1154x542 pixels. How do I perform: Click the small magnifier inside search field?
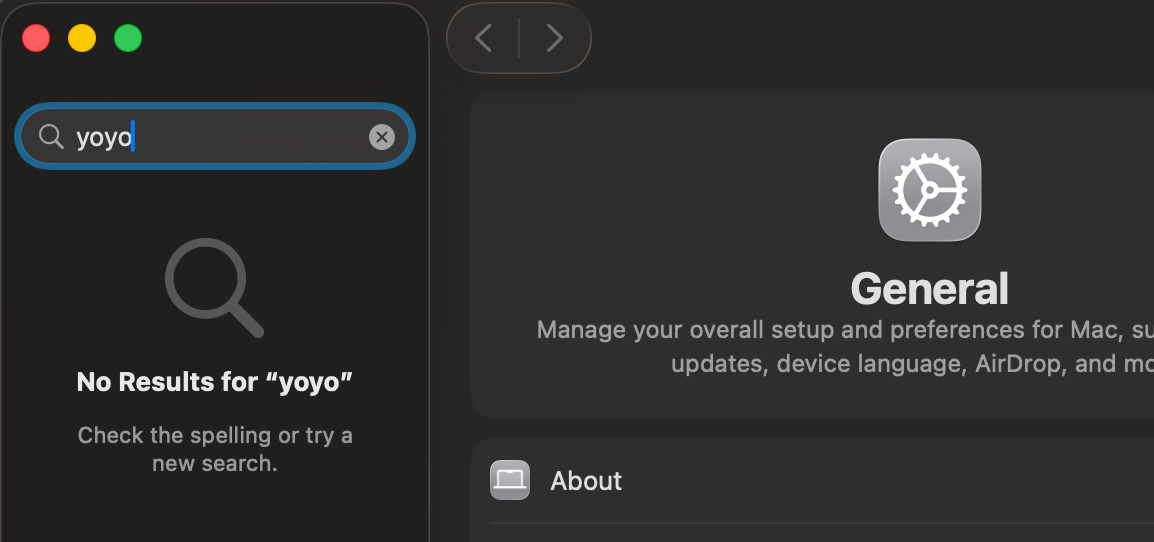pyautogui.click(x=51, y=136)
